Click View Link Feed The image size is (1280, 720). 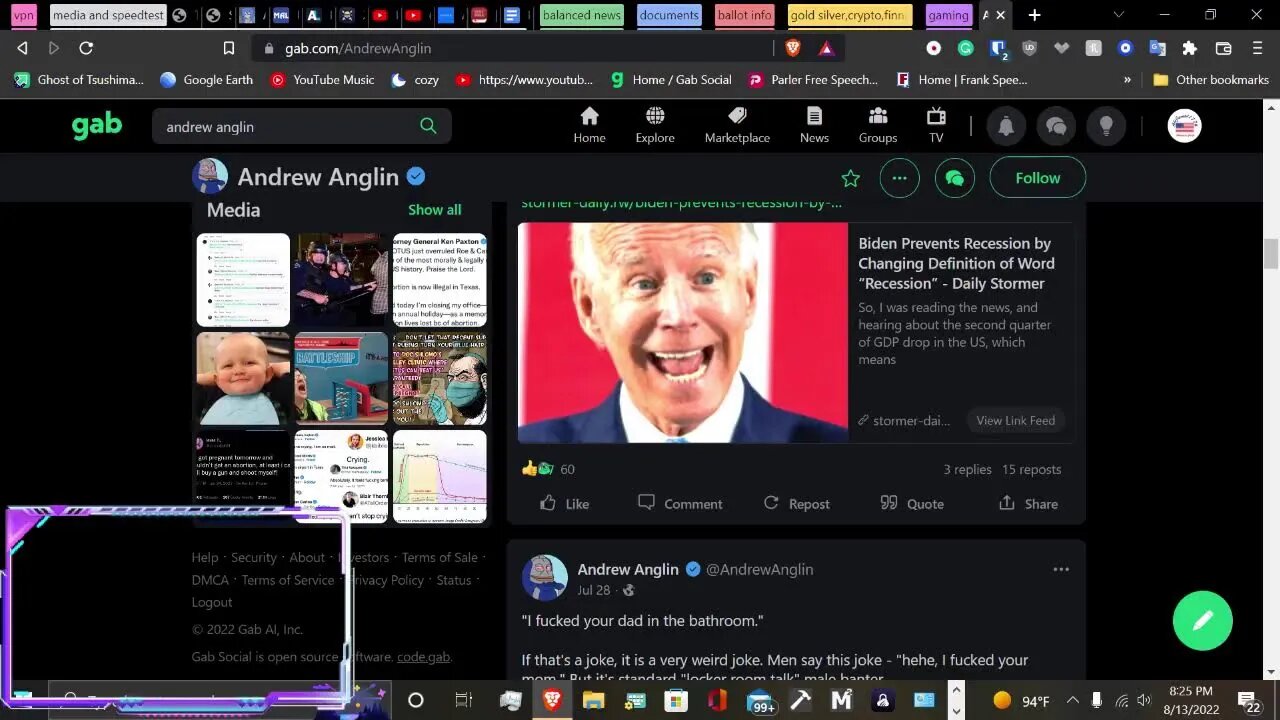pos(1015,420)
